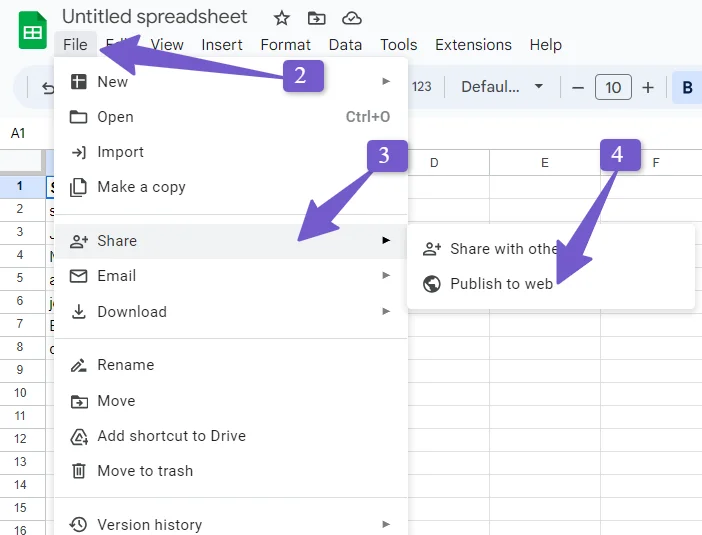Click the Download icon in the menu
This screenshot has height=535, width=702.
78,311
